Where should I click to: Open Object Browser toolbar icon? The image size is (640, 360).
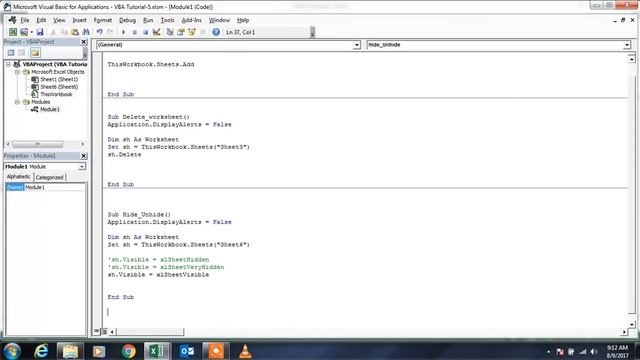click(x=192, y=32)
